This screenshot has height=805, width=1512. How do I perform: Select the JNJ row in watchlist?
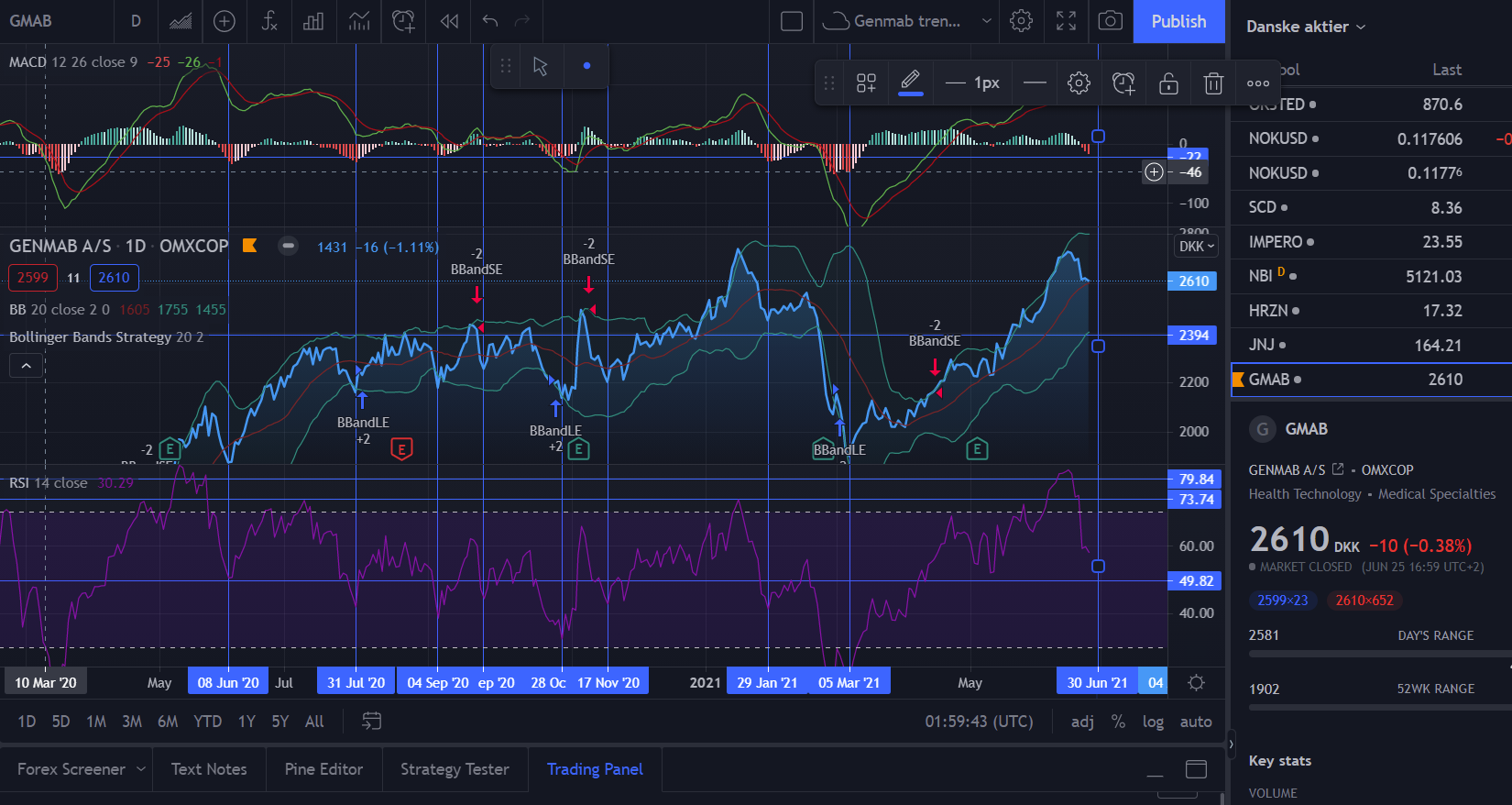[1371, 346]
